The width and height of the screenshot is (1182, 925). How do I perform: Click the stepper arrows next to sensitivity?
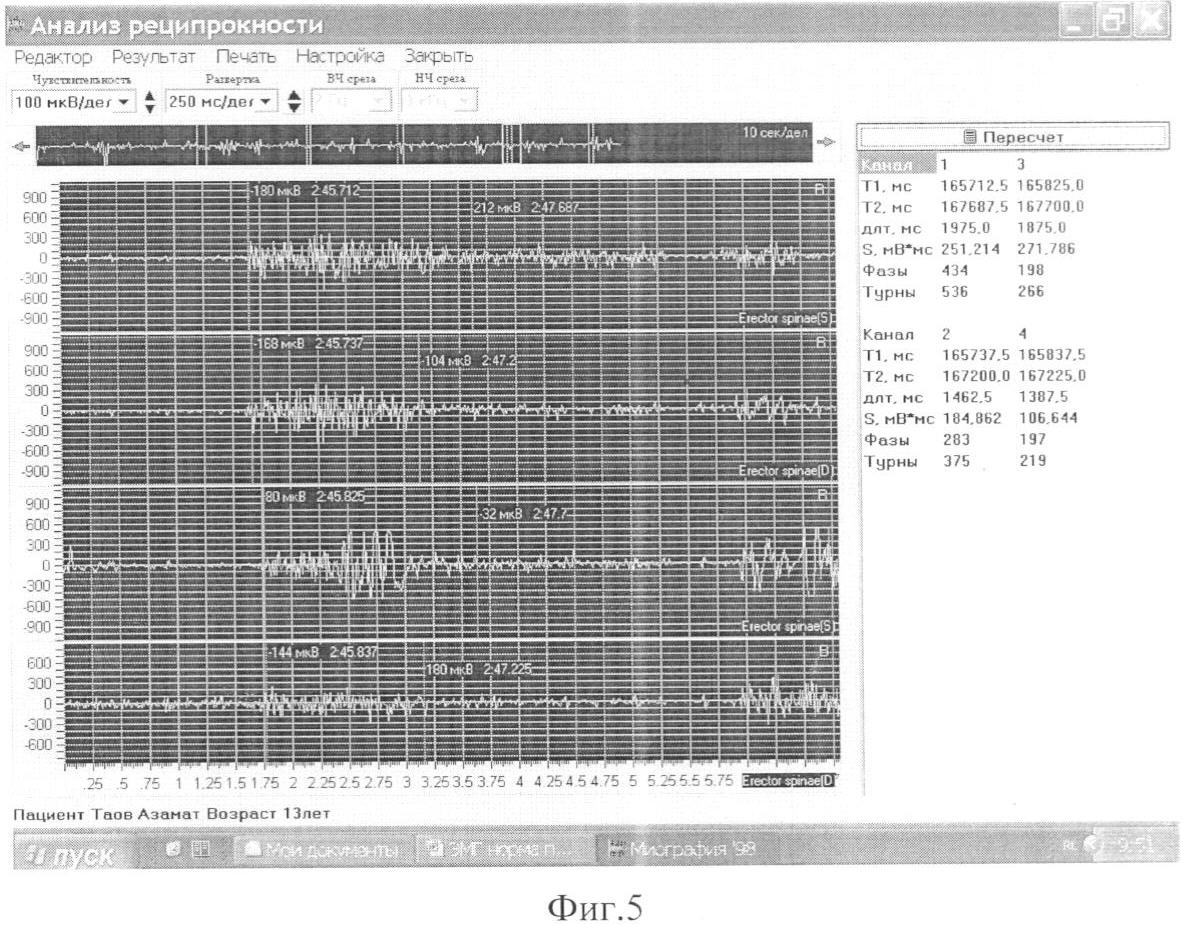click(150, 101)
